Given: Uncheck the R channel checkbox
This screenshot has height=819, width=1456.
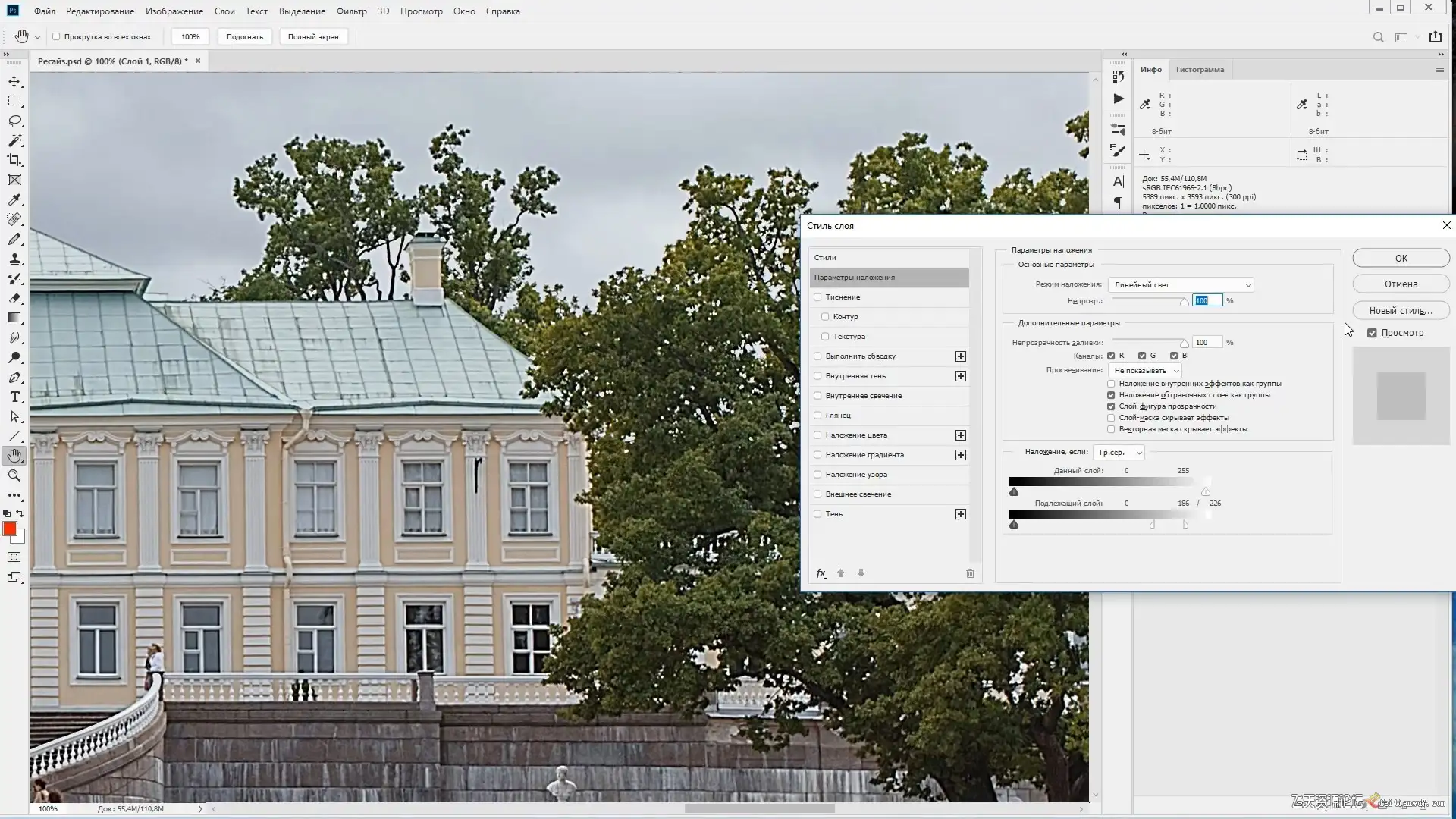Looking at the screenshot, I should (1111, 356).
